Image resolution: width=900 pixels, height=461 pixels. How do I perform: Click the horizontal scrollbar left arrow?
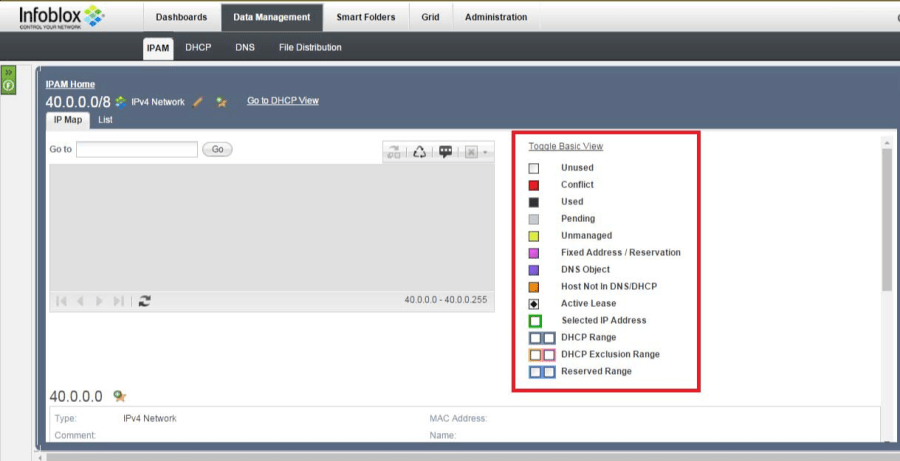(40, 458)
